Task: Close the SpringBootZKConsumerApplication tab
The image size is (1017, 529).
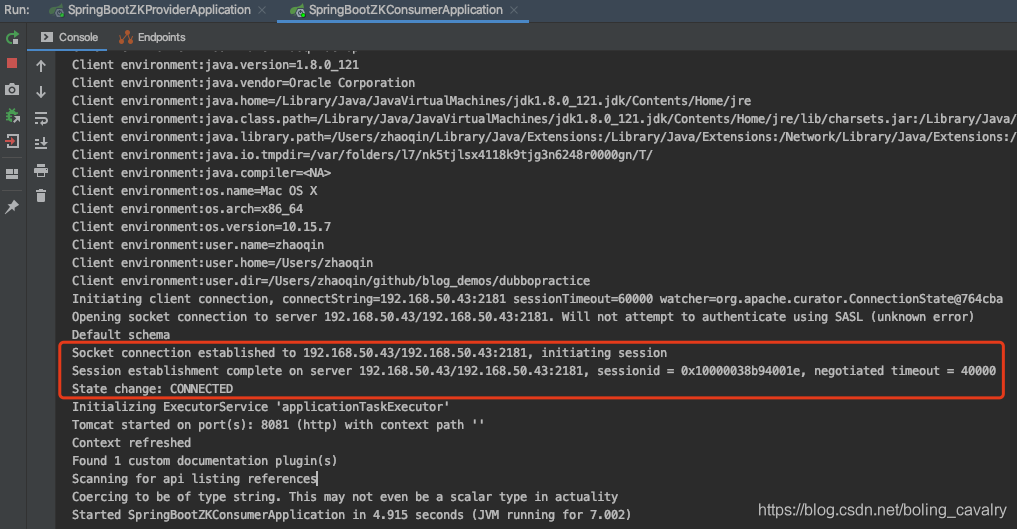Action: (514, 10)
